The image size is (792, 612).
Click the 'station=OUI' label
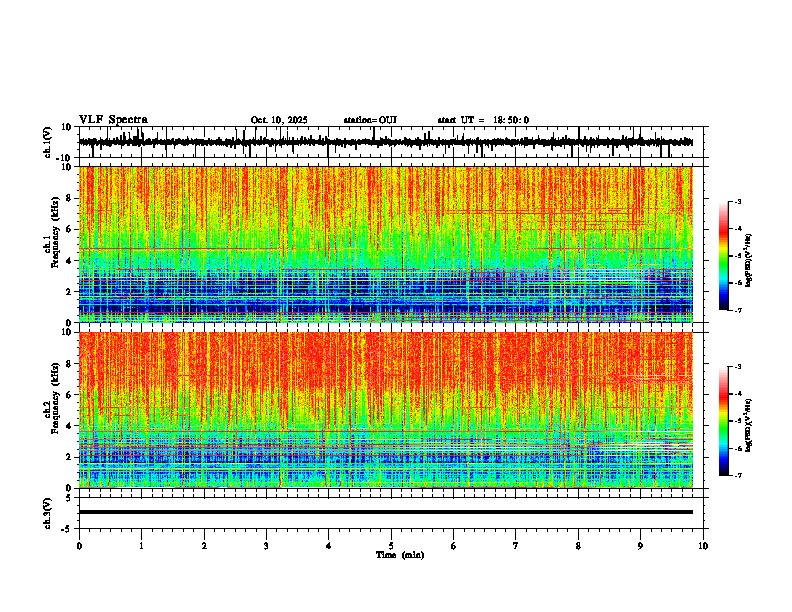coord(370,120)
